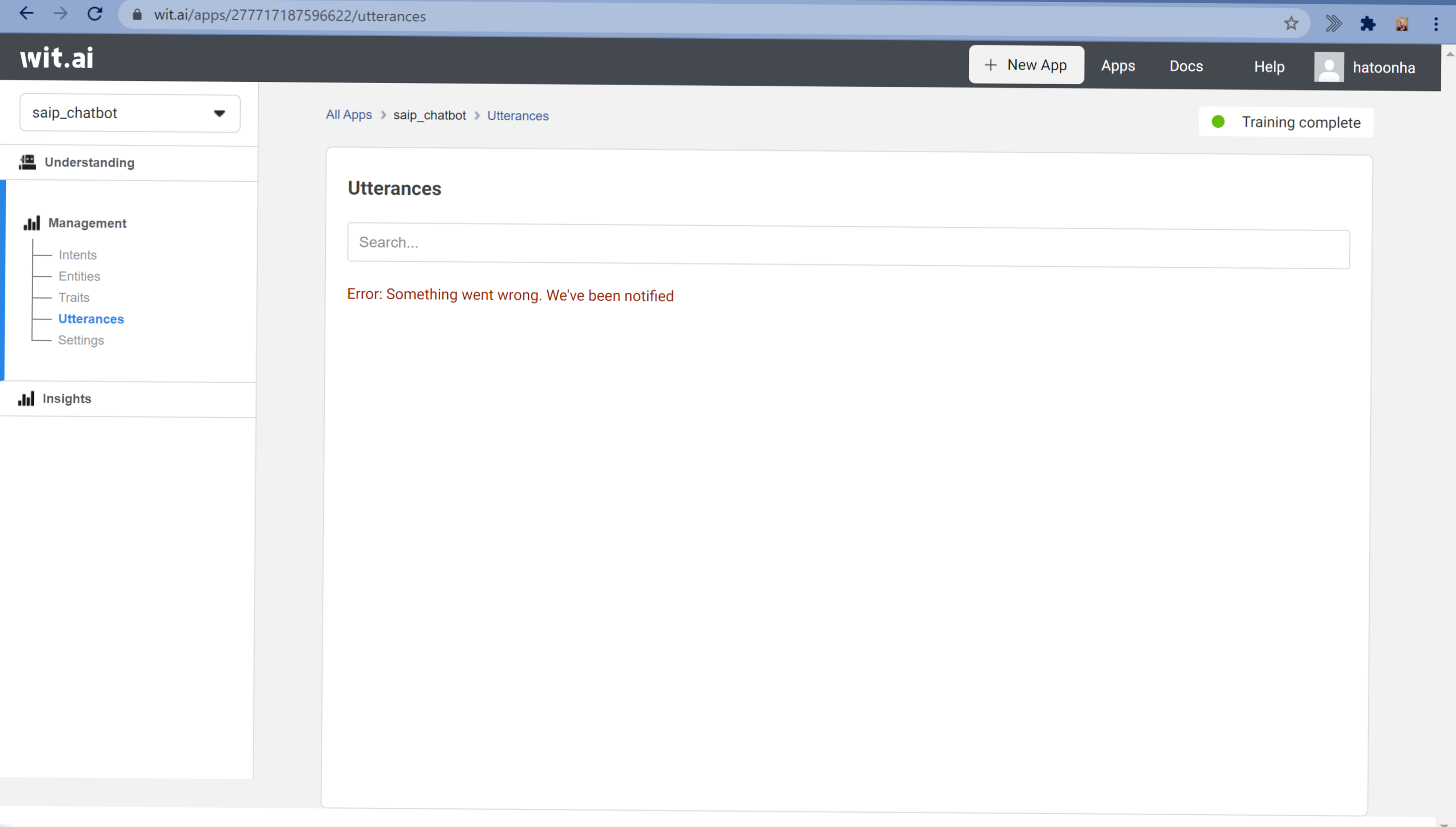Viewport: 1456px width, 827px height.
Task: Click the Understanding section icon
Action: tap(27, 162)
